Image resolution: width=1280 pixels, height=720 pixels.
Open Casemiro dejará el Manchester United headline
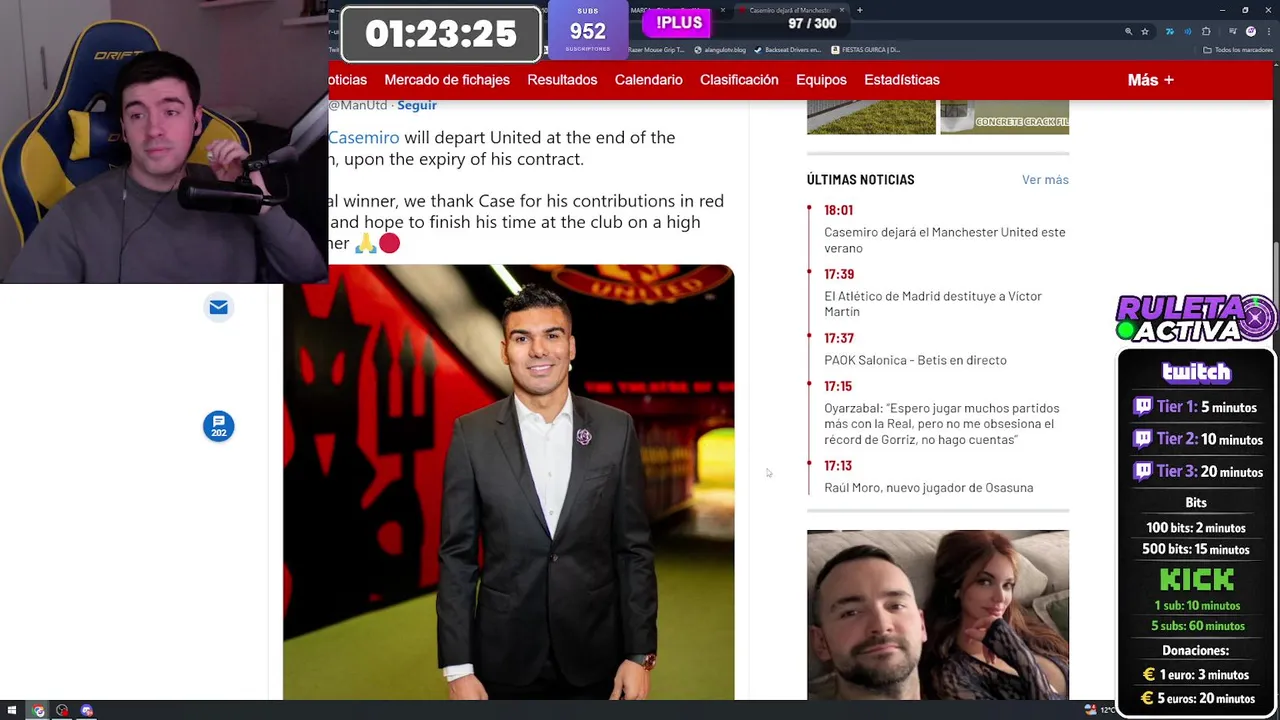pos(945,240)
